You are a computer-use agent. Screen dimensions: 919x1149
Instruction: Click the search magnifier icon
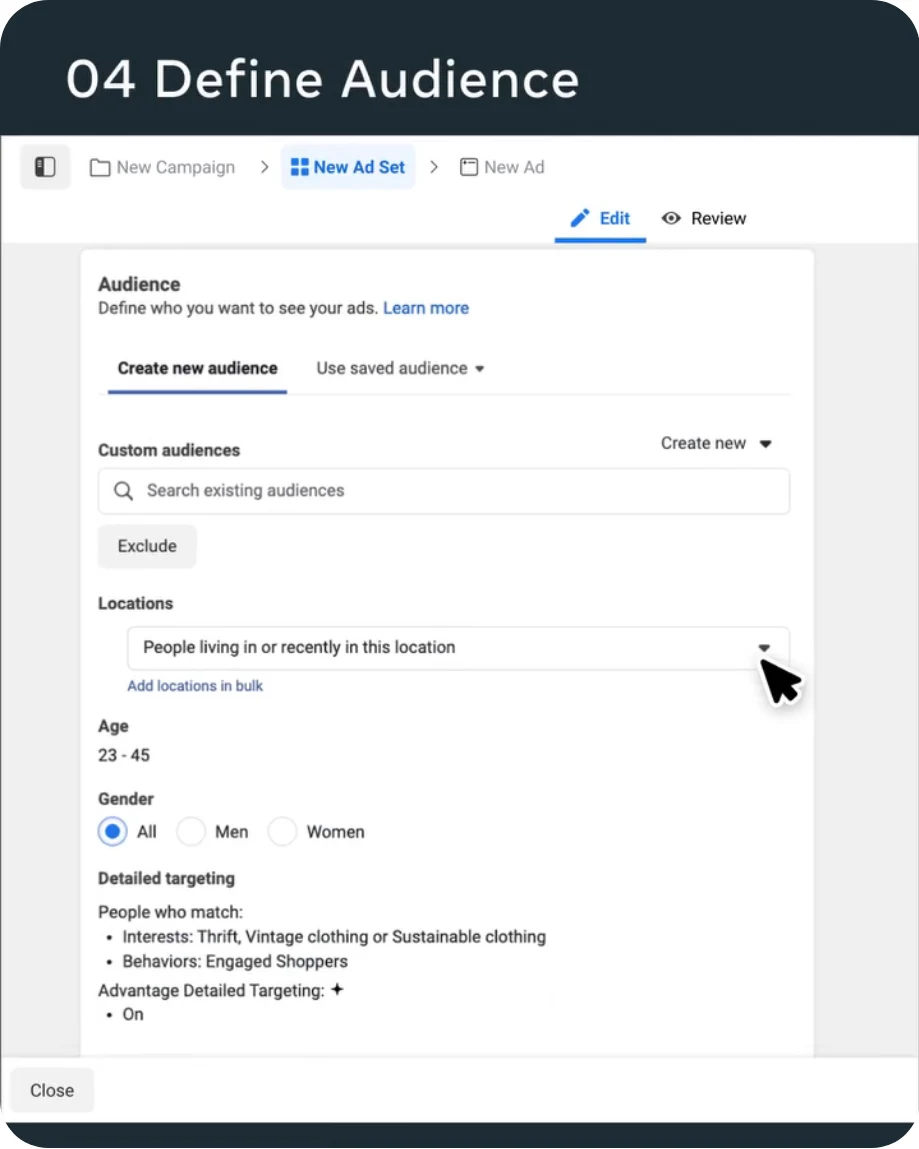click(x=124, y=491)
